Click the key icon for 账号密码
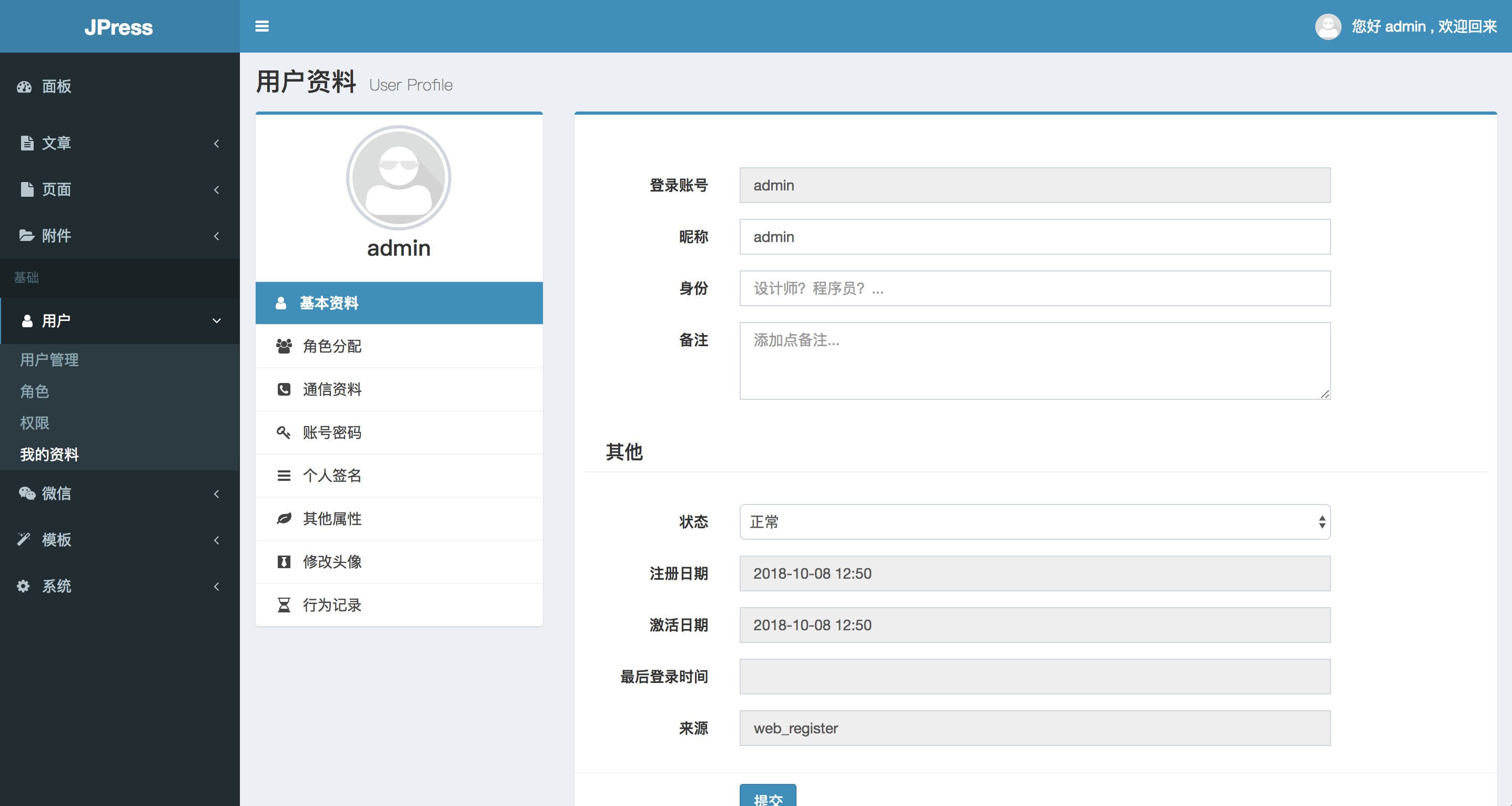The width and height of the screenshot is (1512, 806). click(x=284, y=432)
